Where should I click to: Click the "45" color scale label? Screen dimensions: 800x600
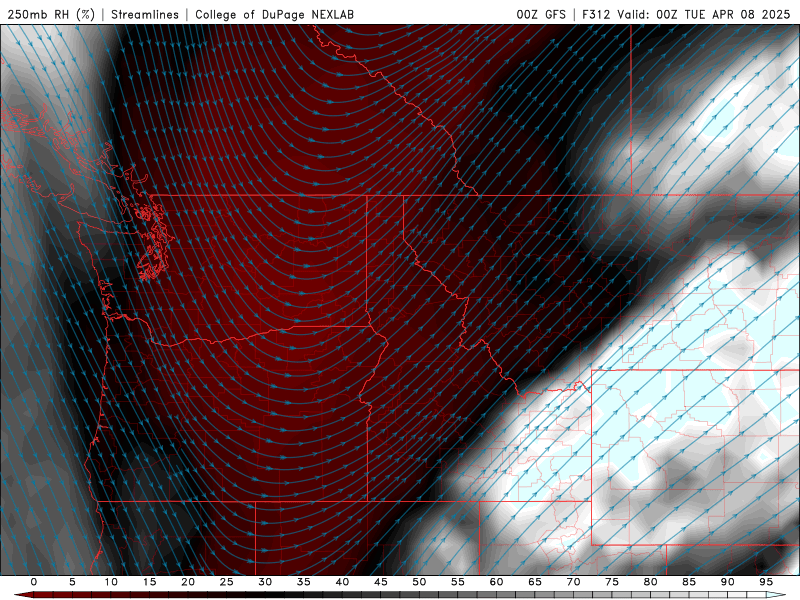[380, 582]
